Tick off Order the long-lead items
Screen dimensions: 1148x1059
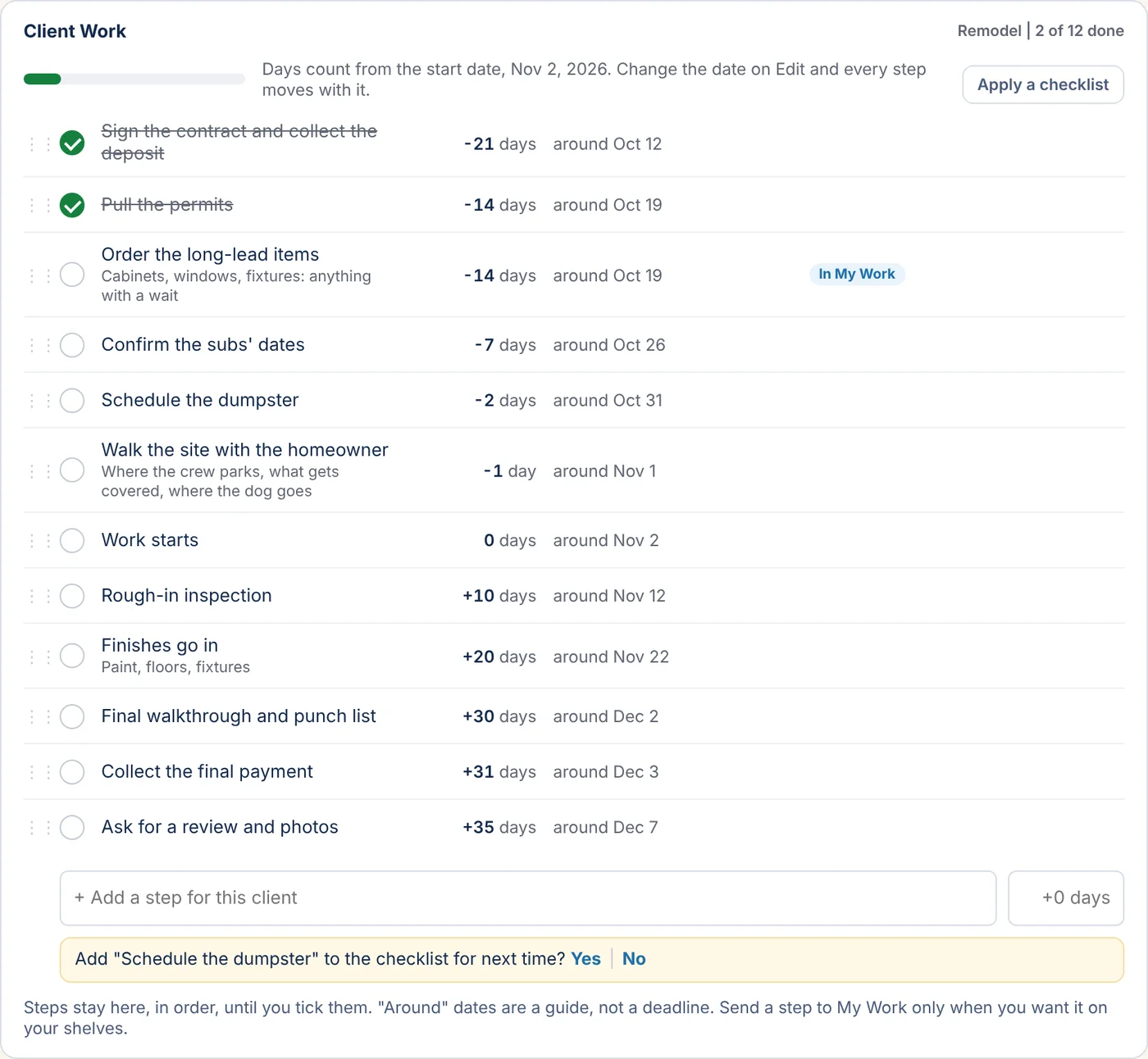tap(72, 275)
